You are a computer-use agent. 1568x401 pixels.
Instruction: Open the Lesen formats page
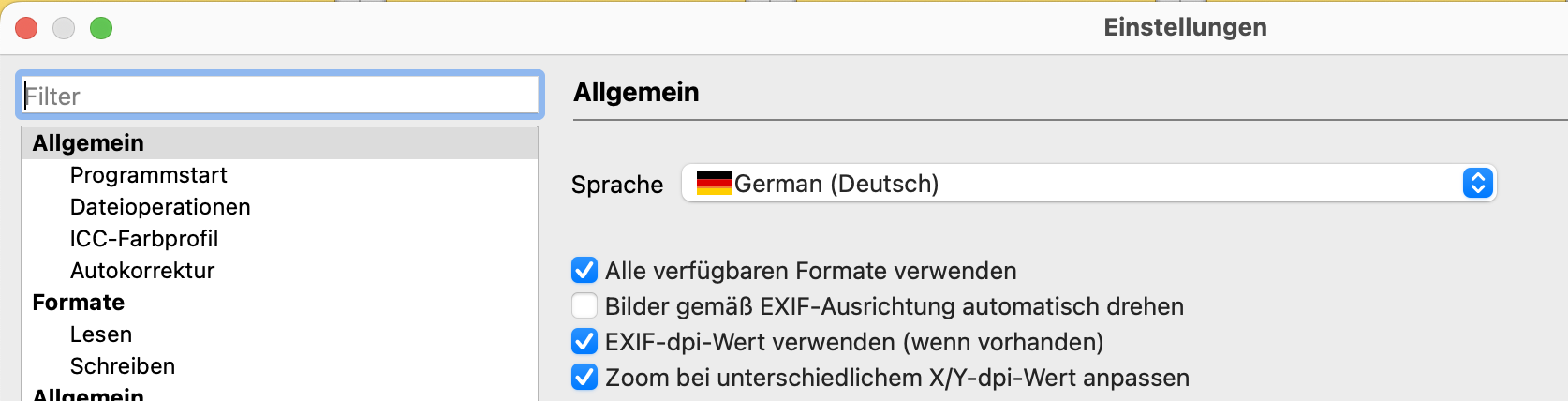click(101, 334)
